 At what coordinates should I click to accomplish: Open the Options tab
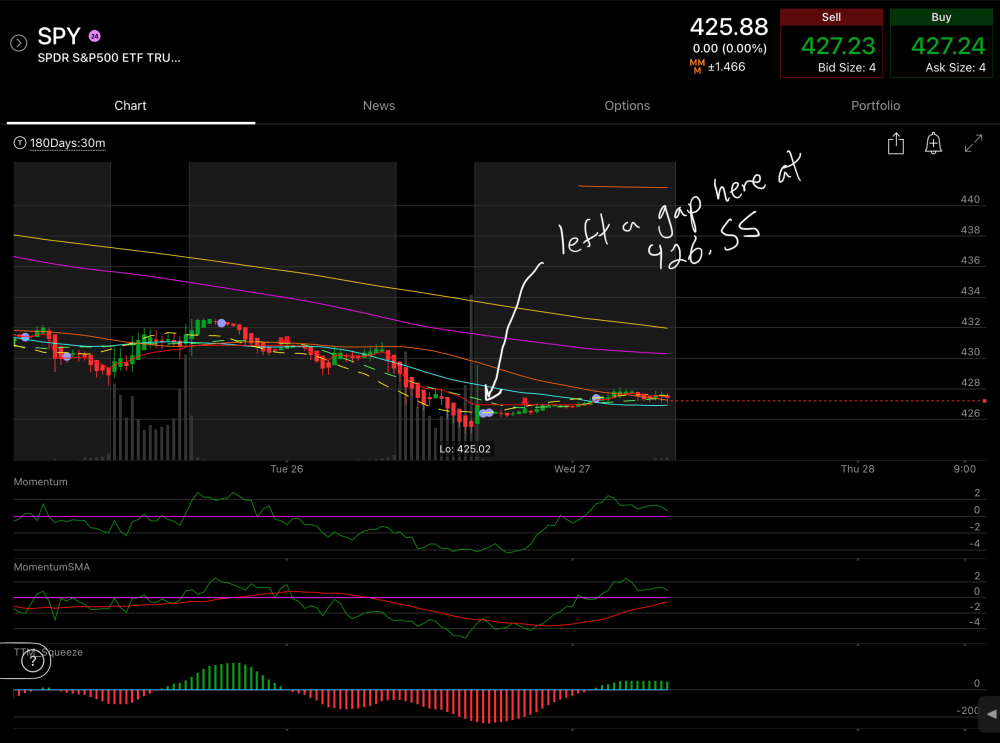click(x=627, y=106)
